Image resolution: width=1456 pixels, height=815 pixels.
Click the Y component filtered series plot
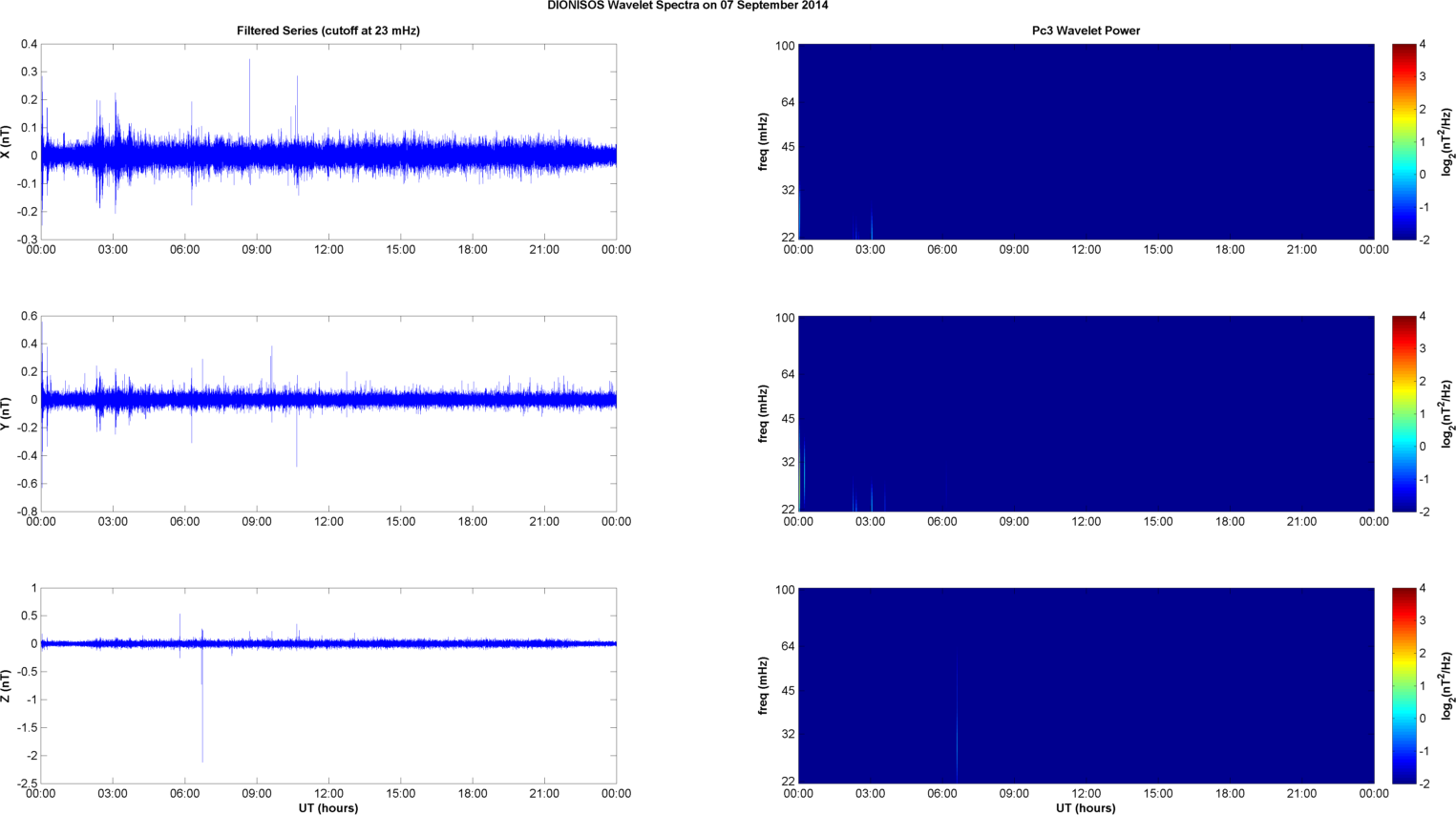point(328,413)
